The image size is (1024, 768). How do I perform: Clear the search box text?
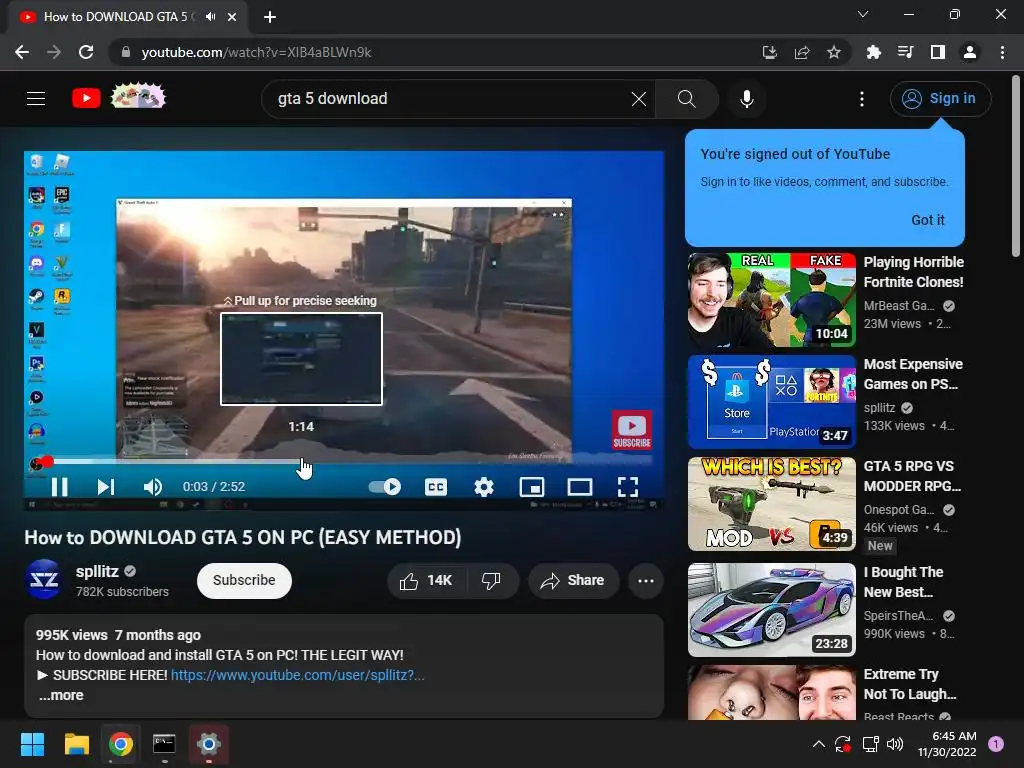click(x=639, y=99)
